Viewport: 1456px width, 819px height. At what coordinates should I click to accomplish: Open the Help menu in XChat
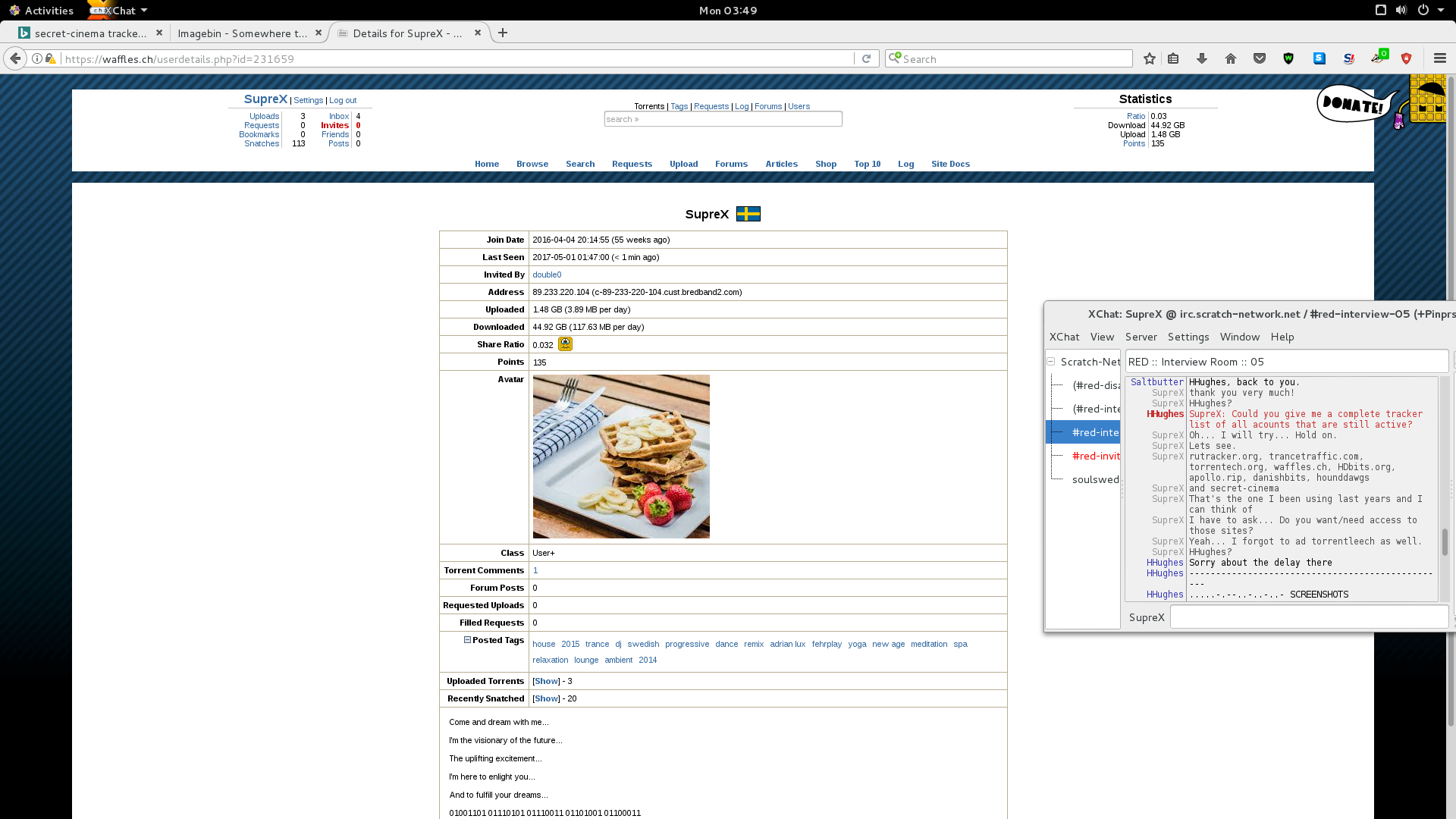tap(1282, 337)
